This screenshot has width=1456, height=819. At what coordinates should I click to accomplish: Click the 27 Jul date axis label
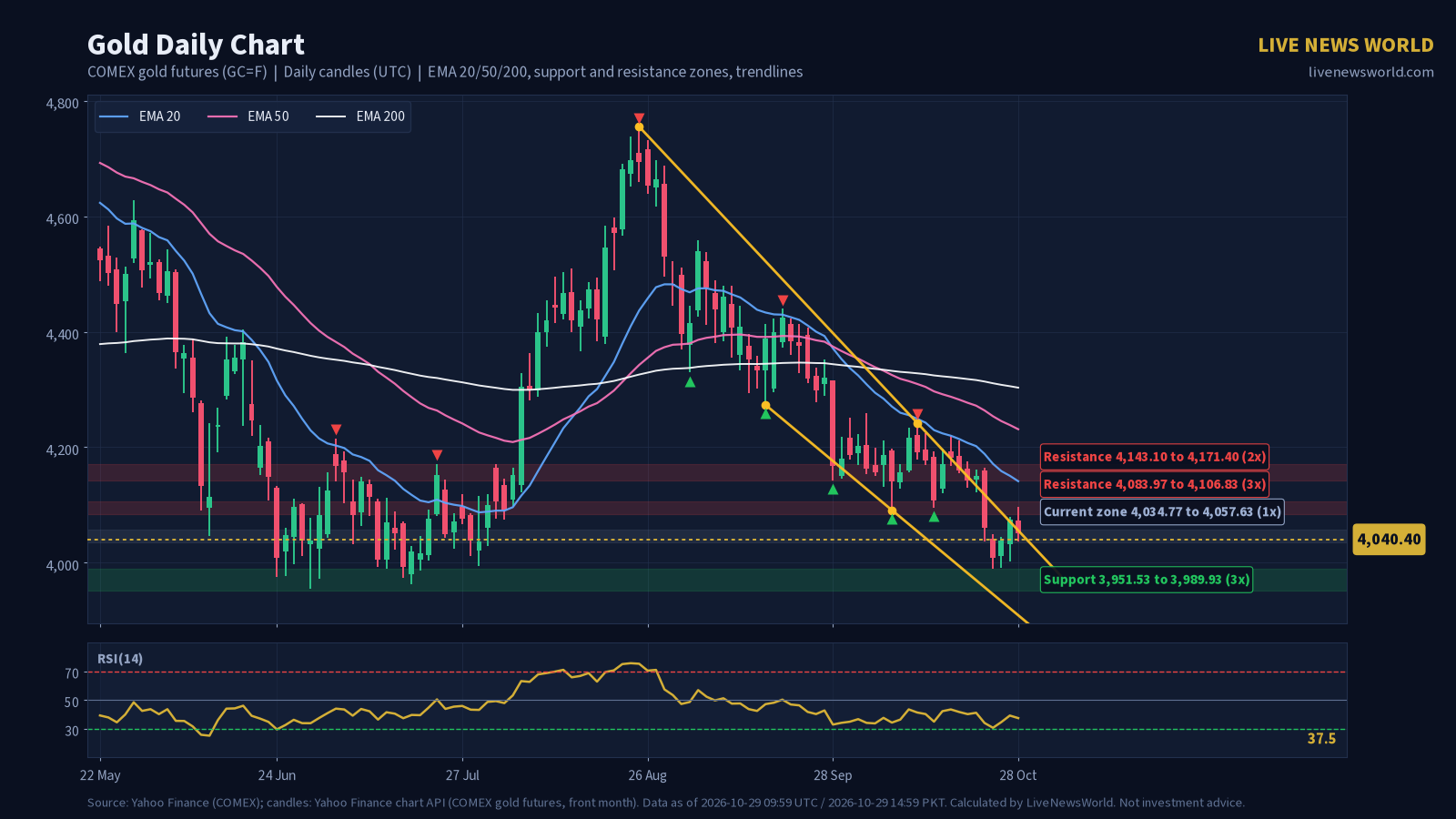(462, 775)
